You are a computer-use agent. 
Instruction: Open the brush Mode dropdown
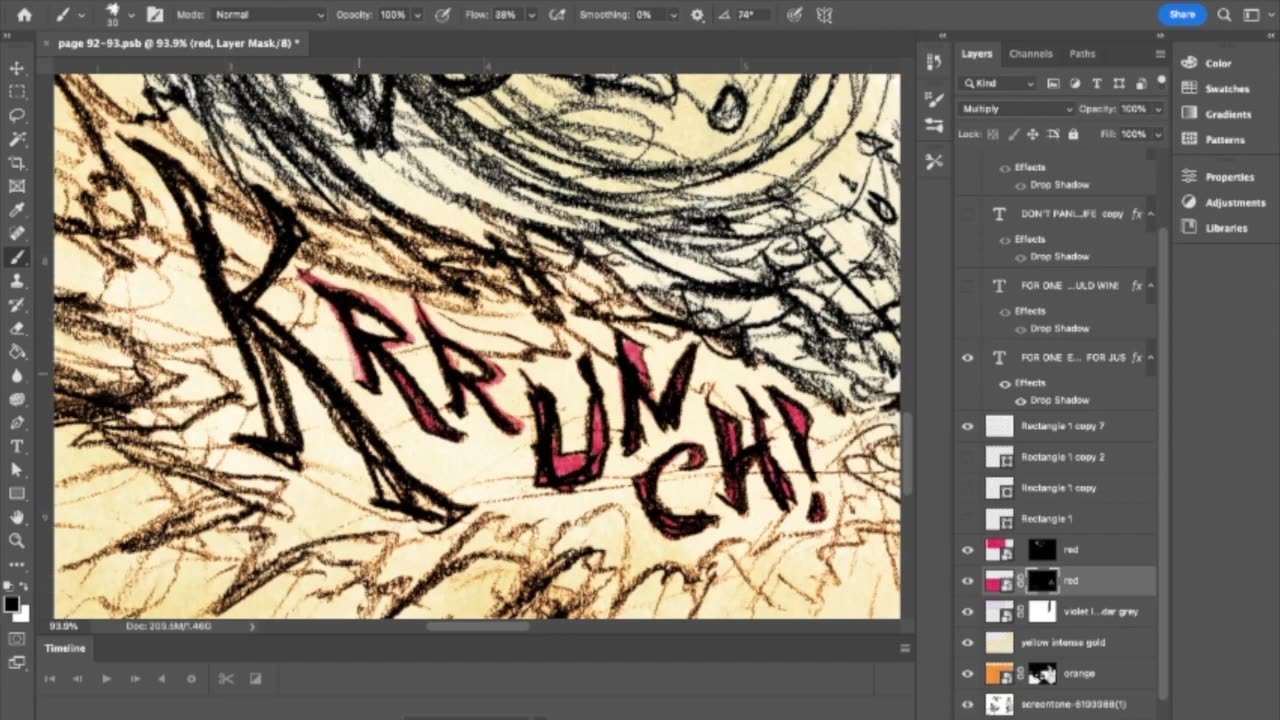coord(269,15)
